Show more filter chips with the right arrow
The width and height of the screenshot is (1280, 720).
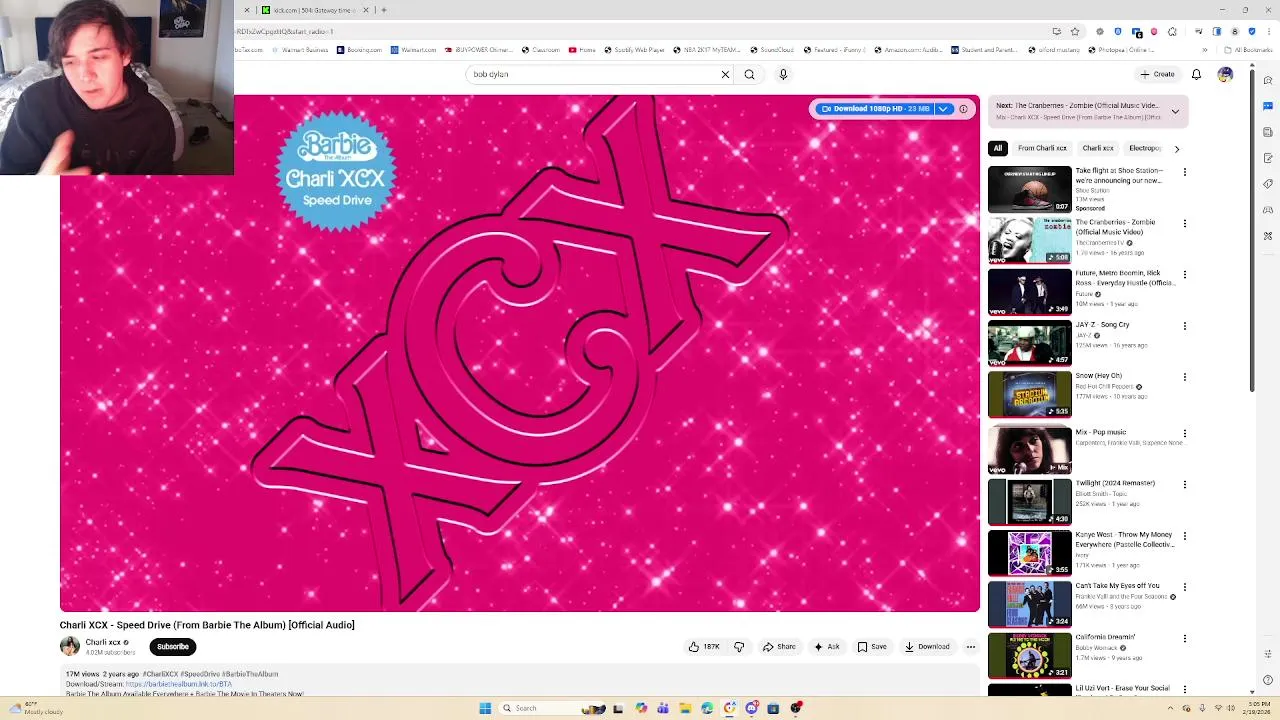tap(1176, 149)
